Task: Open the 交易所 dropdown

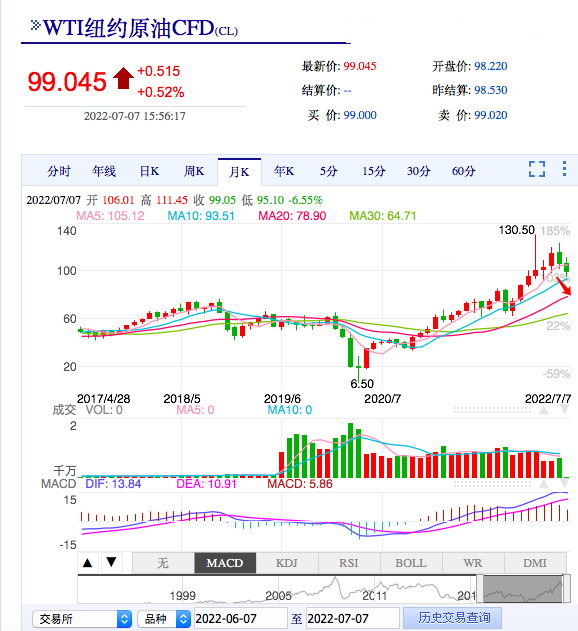Action: [82, 619]
